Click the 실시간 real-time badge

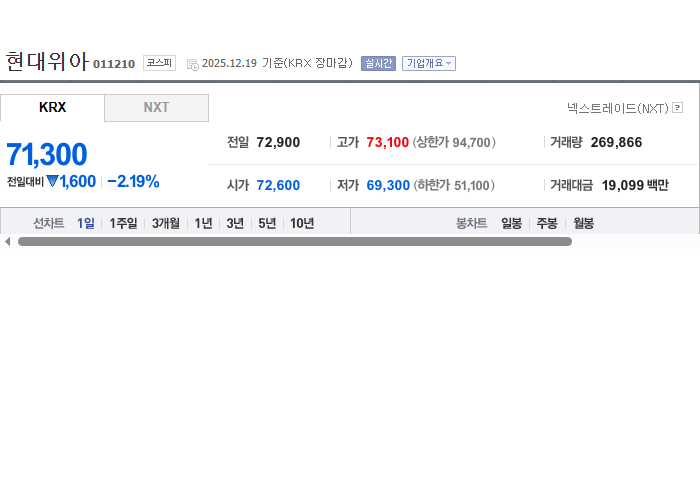(378, 63)
